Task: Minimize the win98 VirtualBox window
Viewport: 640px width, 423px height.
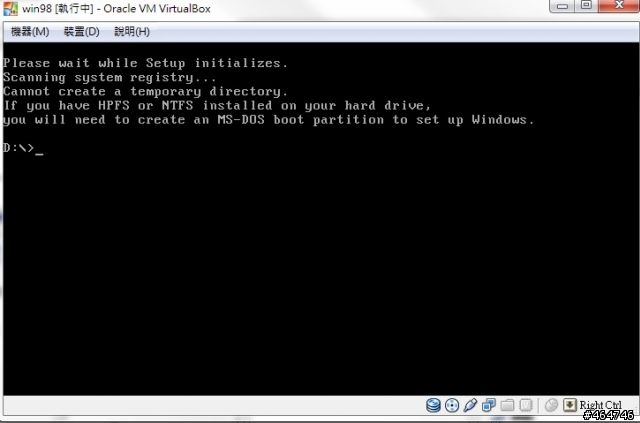Action: point(563,6)
